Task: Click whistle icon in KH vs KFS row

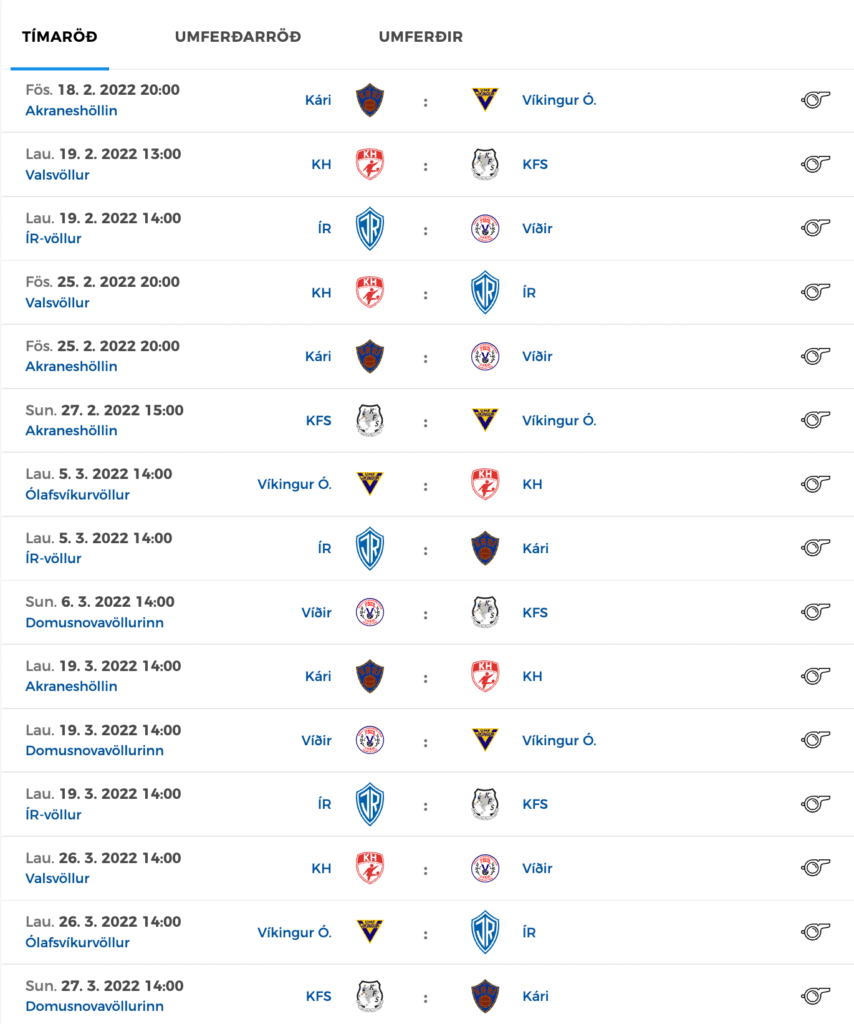Action: (x=815, y=164)
